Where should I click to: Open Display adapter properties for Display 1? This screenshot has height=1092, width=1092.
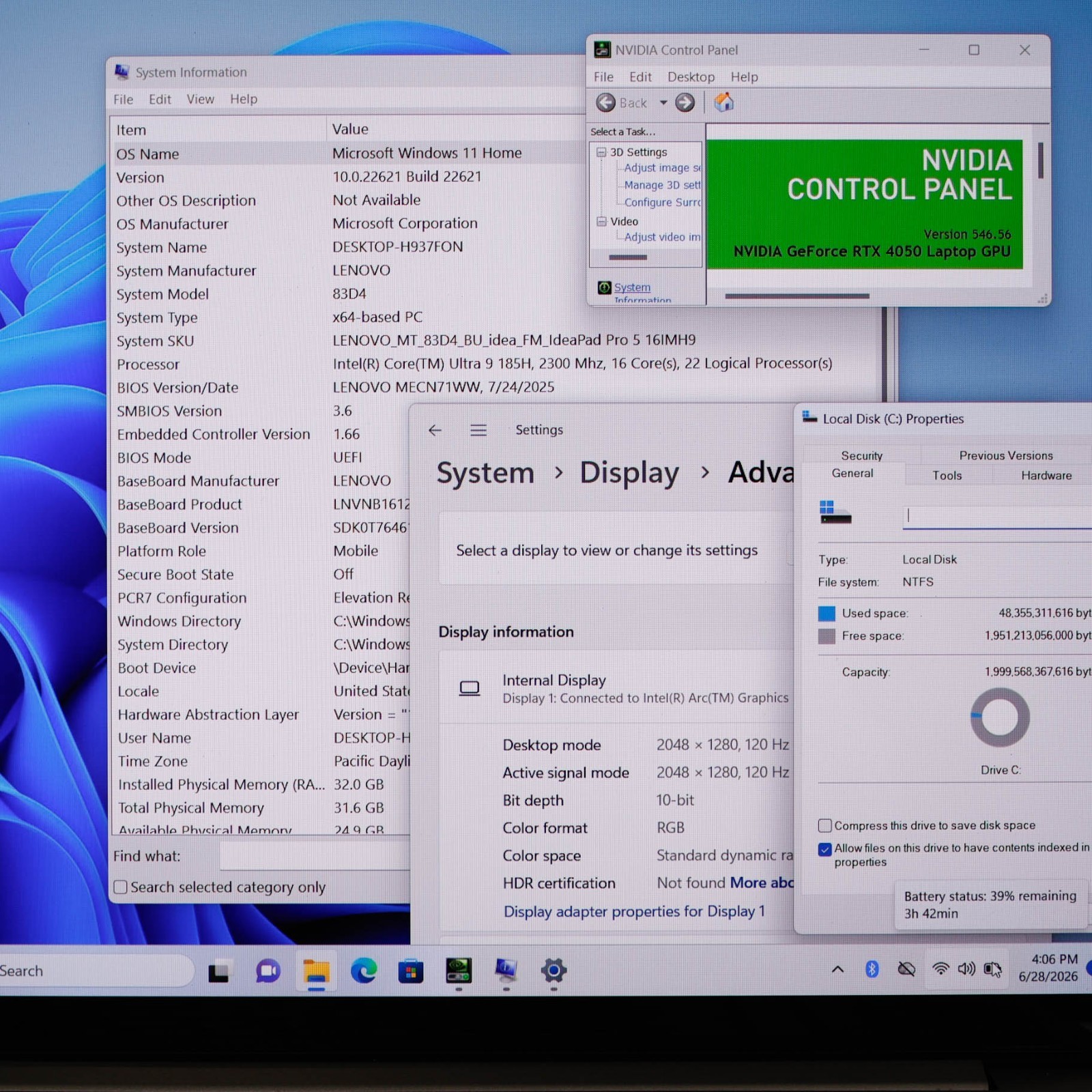pyautogui.click(x=634, y=912)
